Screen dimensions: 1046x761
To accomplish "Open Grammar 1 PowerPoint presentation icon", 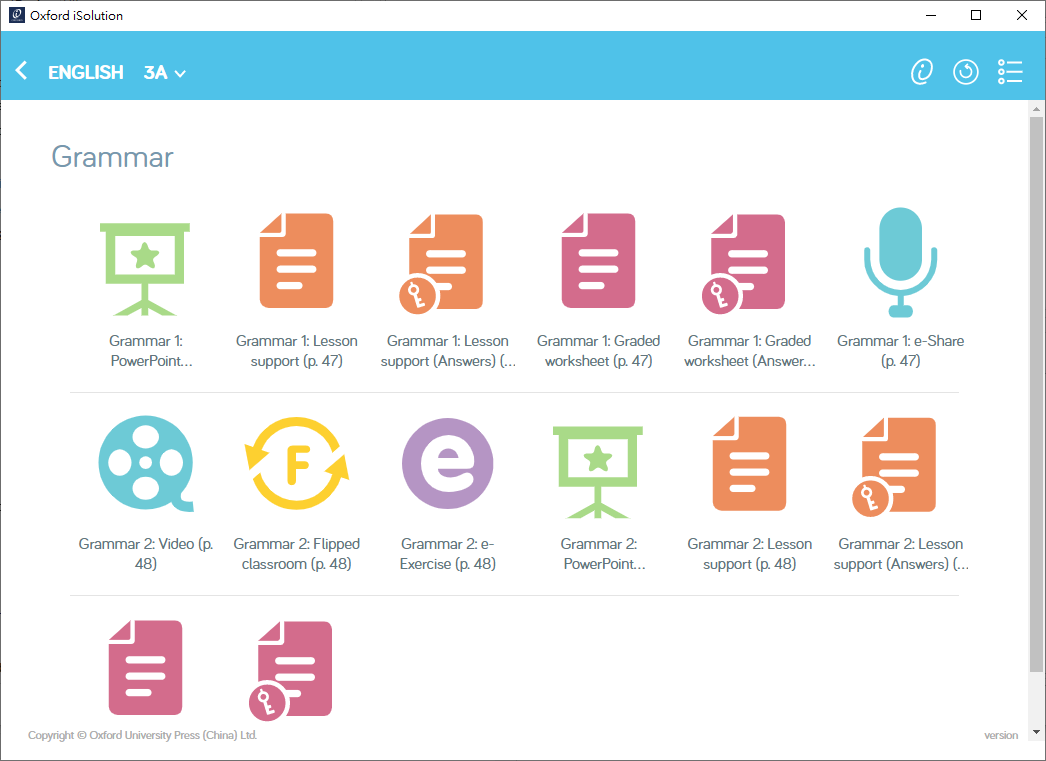I will [145, 269].
